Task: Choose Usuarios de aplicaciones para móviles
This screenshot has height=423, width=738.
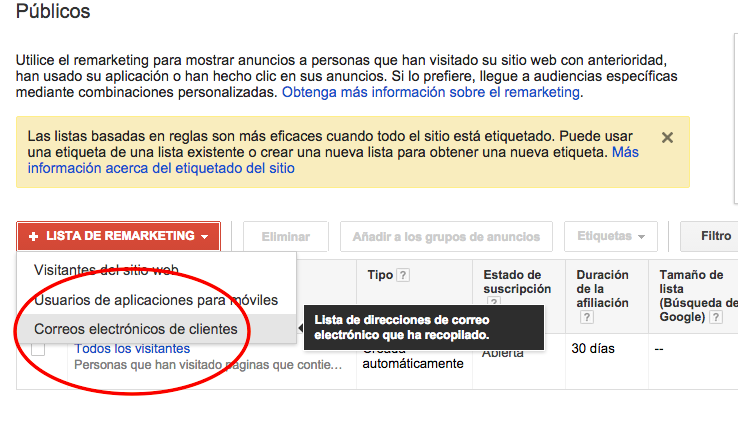Action: click(x=156, y=300)
